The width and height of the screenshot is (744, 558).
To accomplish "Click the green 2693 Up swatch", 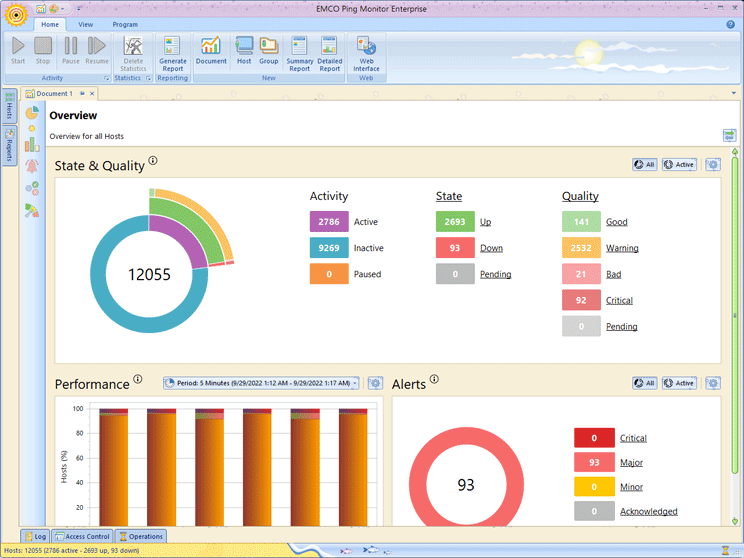I will 455,222.
